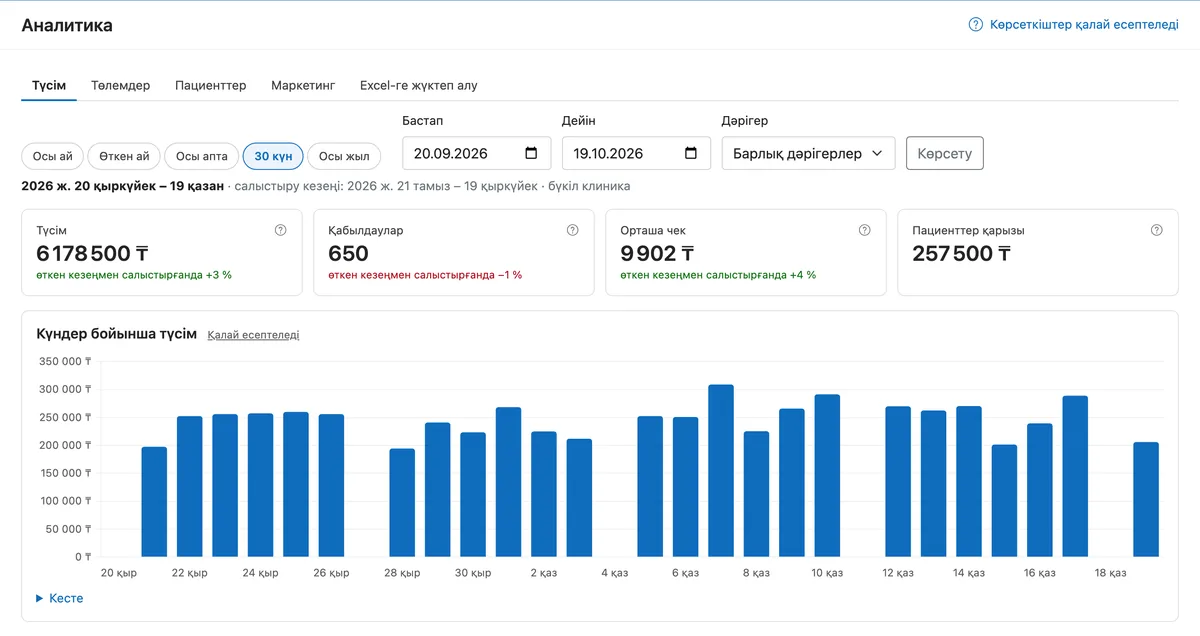
Task: Open the Қалай есептеледі link beside the chart title
Action: point(254,335)
